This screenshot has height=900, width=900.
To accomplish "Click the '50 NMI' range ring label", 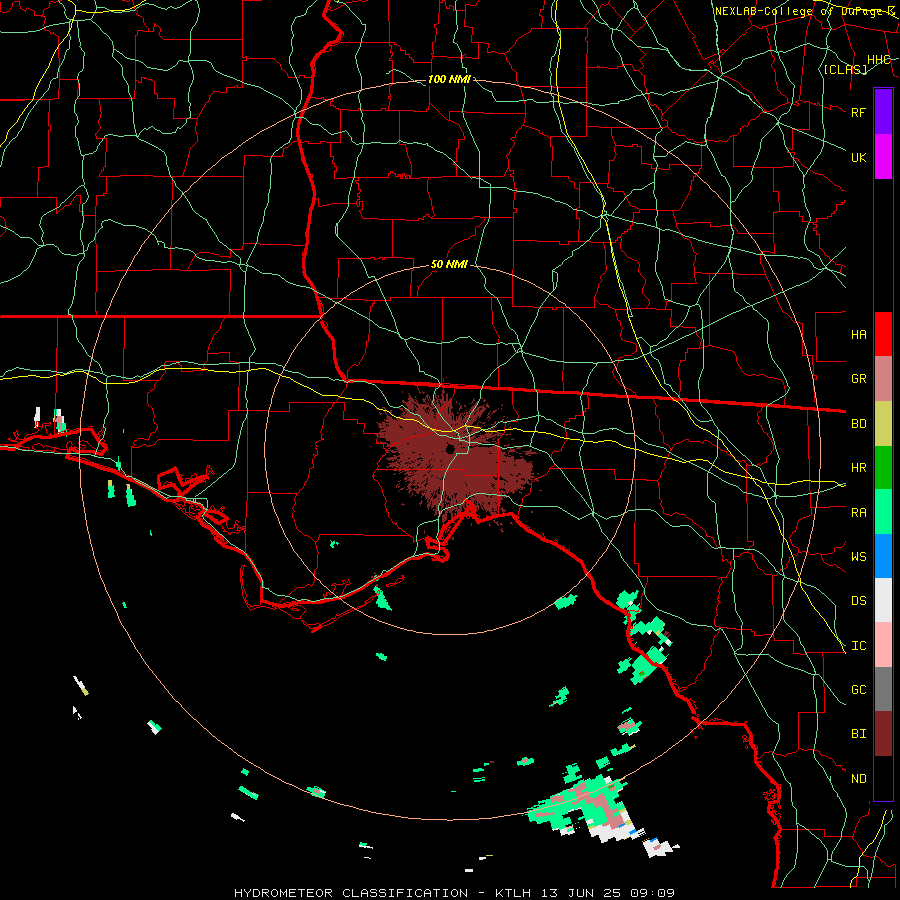I will [449, 265].
